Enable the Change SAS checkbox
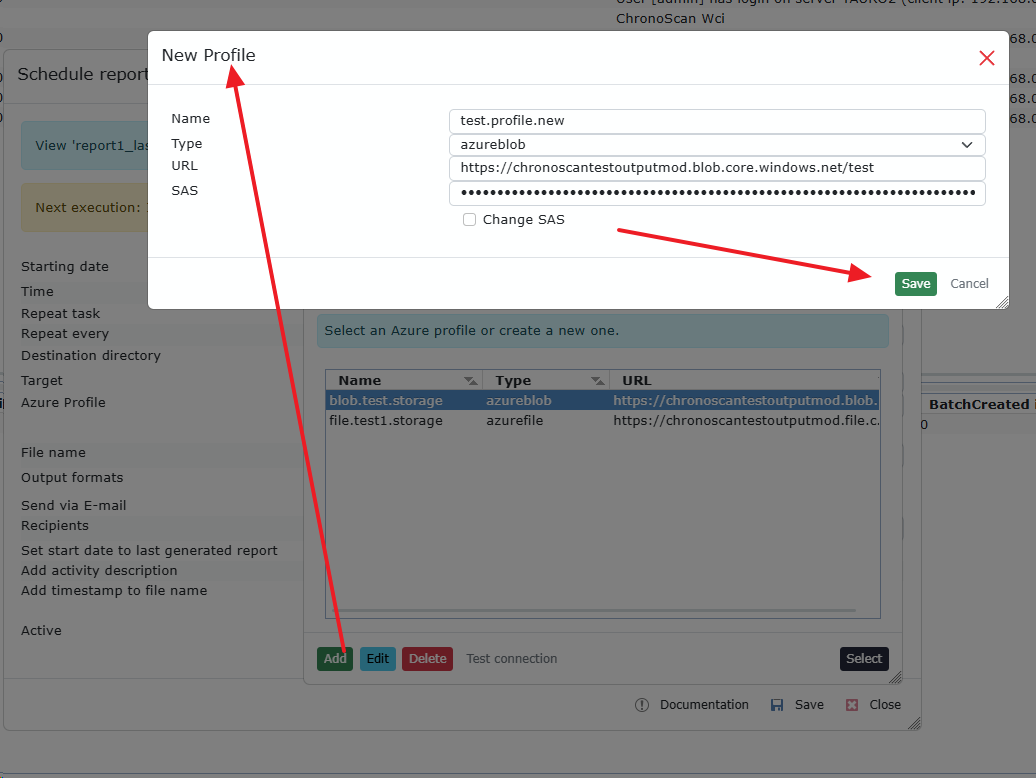Viewport: 1036px width, 778px height. 469,220
